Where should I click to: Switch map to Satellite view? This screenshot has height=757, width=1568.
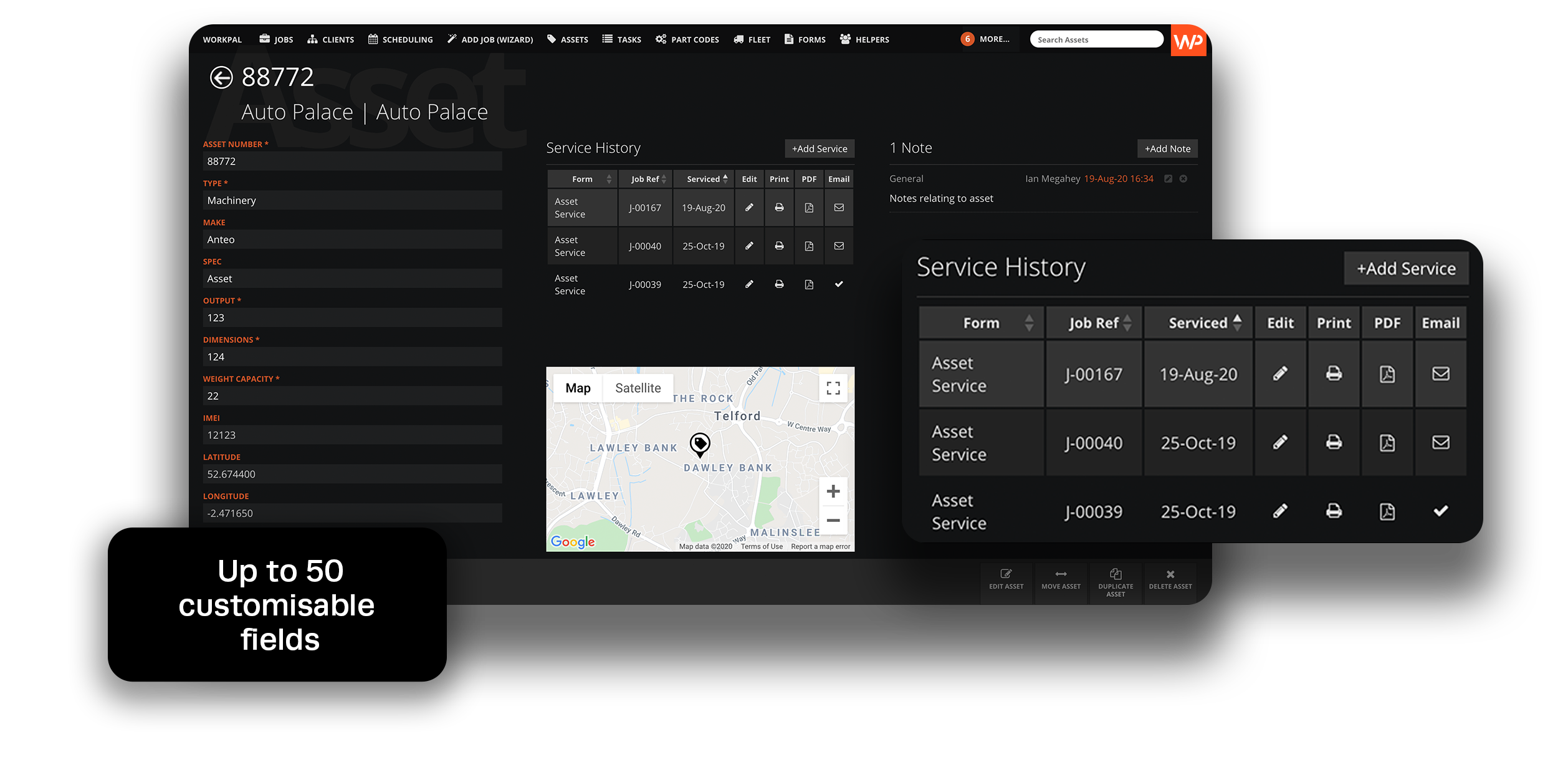[x=638, y=388]
